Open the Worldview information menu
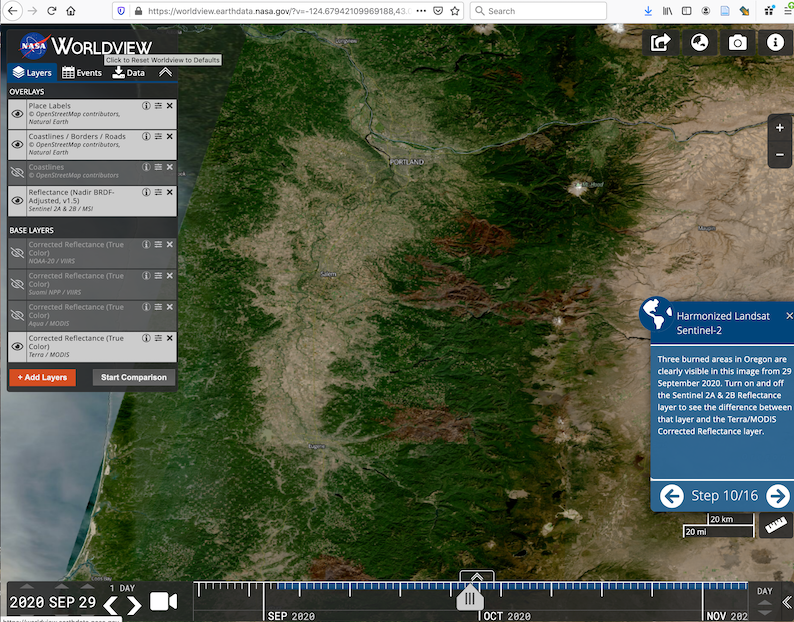The image size is (794, 622). [775, 43]
